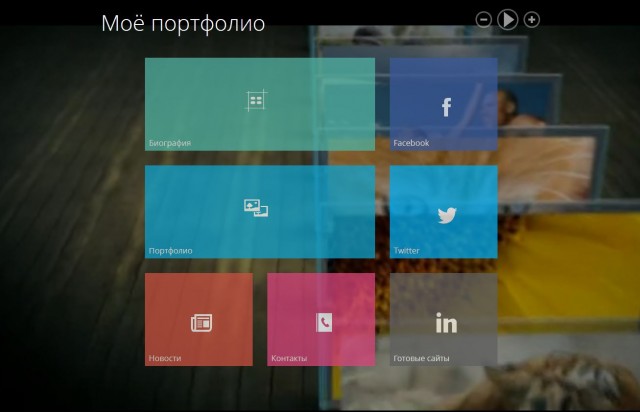Click the plus circle button at top
Screen dimensions: 640x412
(x=531, y=20)
